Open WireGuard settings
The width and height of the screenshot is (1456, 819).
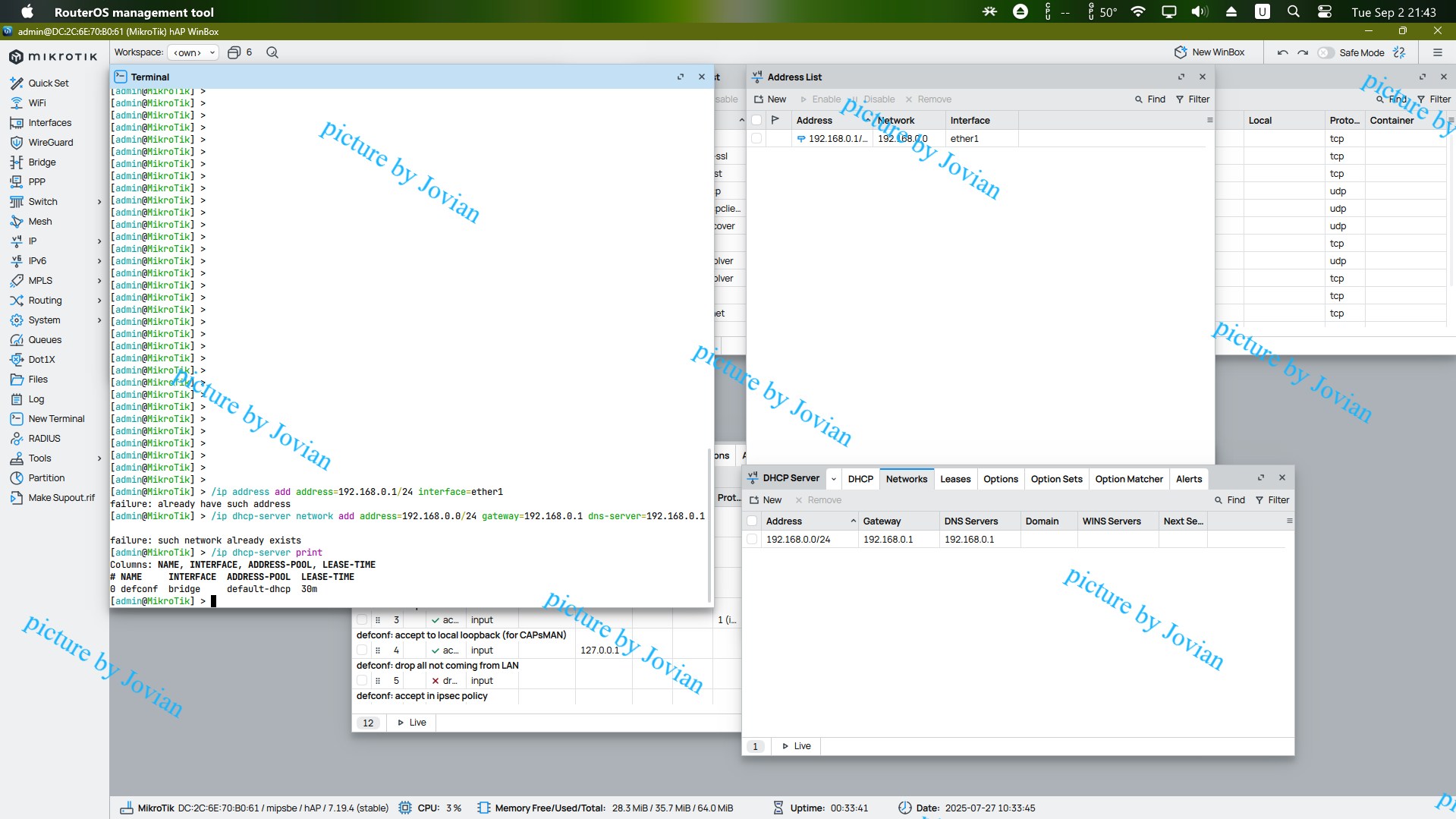click(x=51, y=143)
